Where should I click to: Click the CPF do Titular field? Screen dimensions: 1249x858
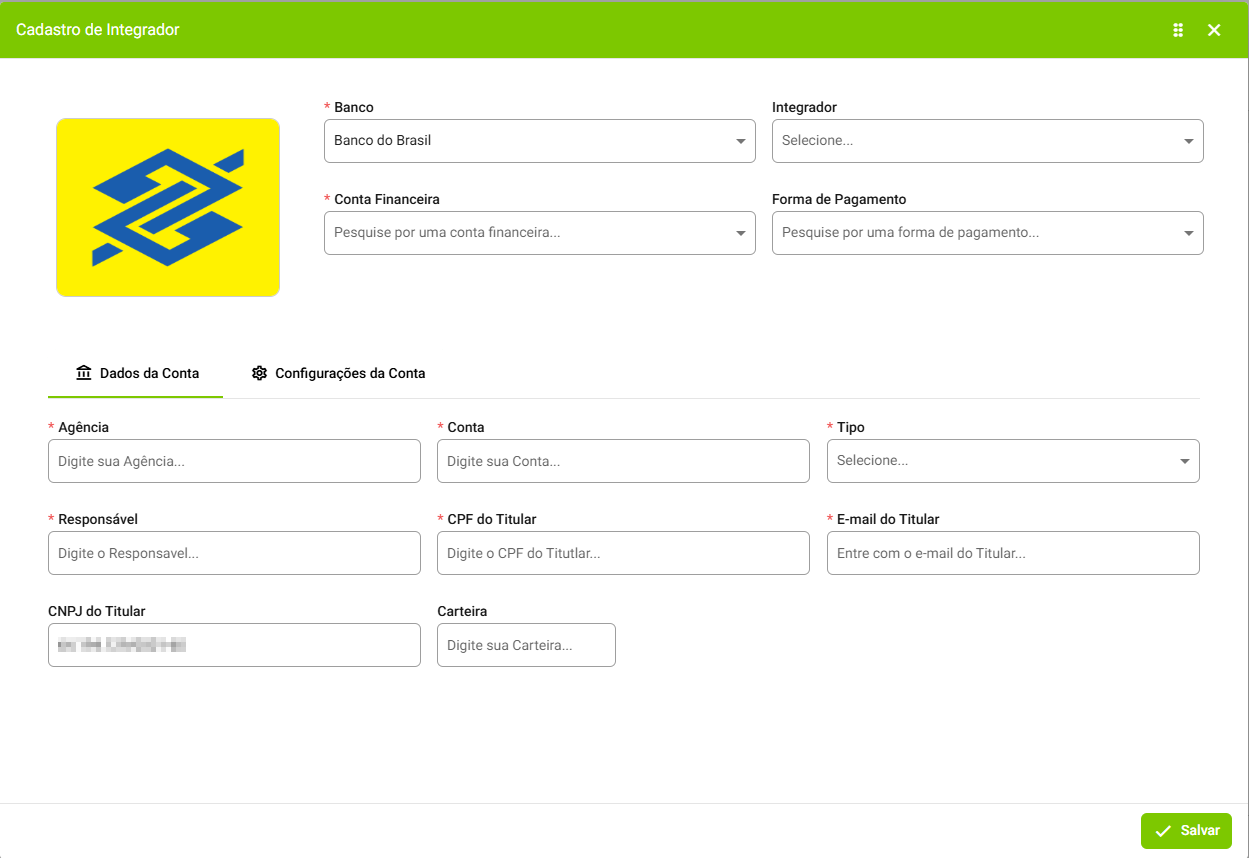click(x=623, y=553)
